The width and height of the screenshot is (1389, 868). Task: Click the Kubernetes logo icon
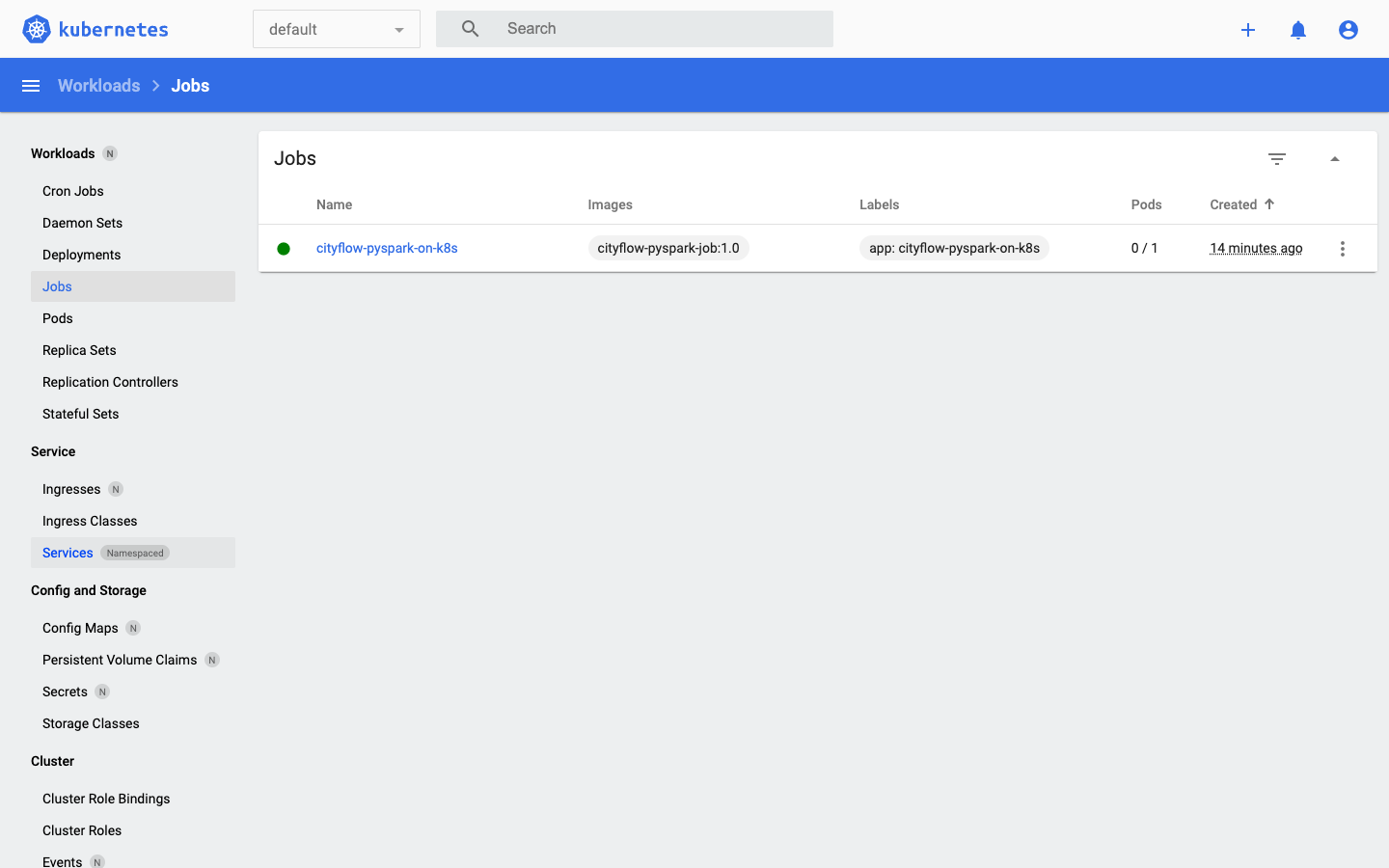coord(37,29)
